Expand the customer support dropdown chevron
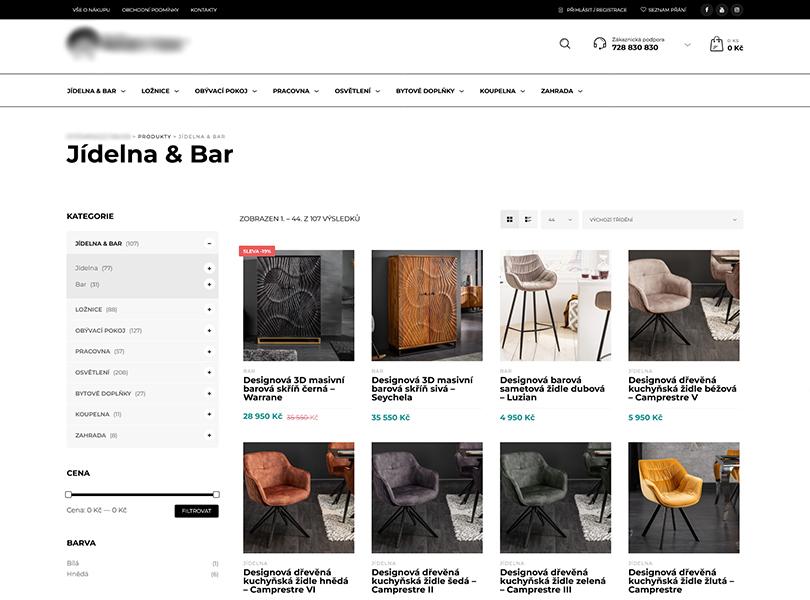810x600 pixels. 687,45
